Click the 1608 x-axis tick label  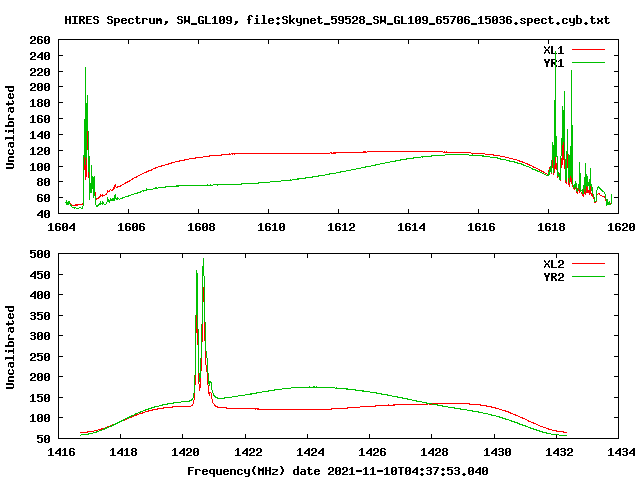click(x=201, y=227)
